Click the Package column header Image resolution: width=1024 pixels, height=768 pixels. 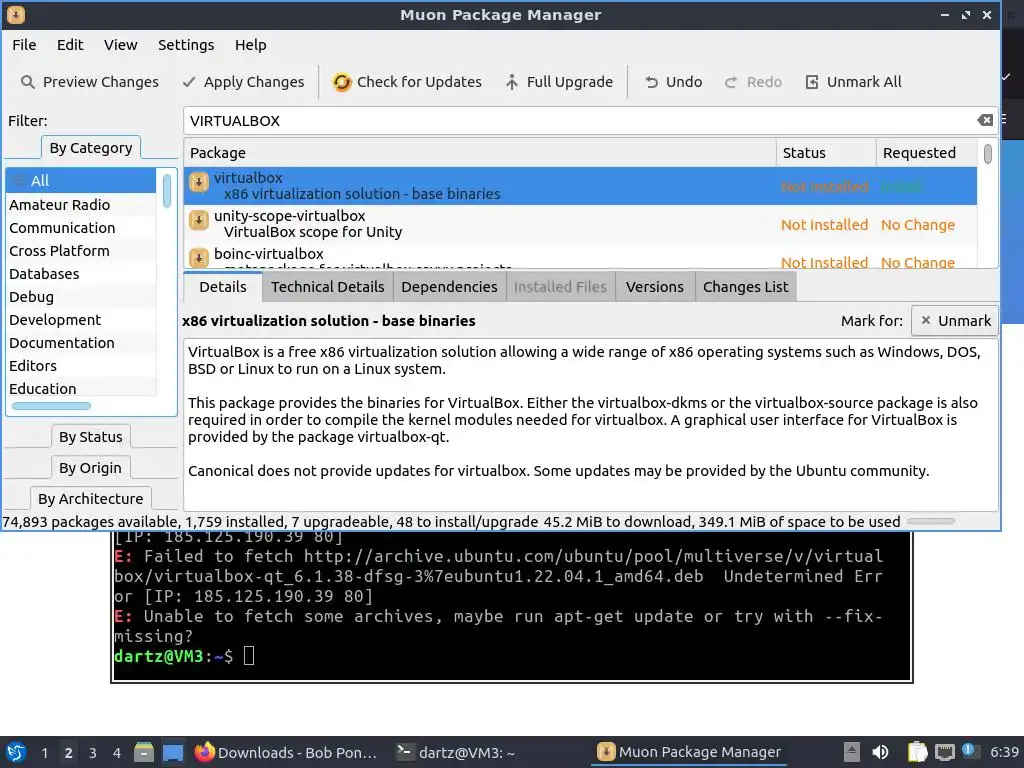pyautogui.click(x=480, y=153)
